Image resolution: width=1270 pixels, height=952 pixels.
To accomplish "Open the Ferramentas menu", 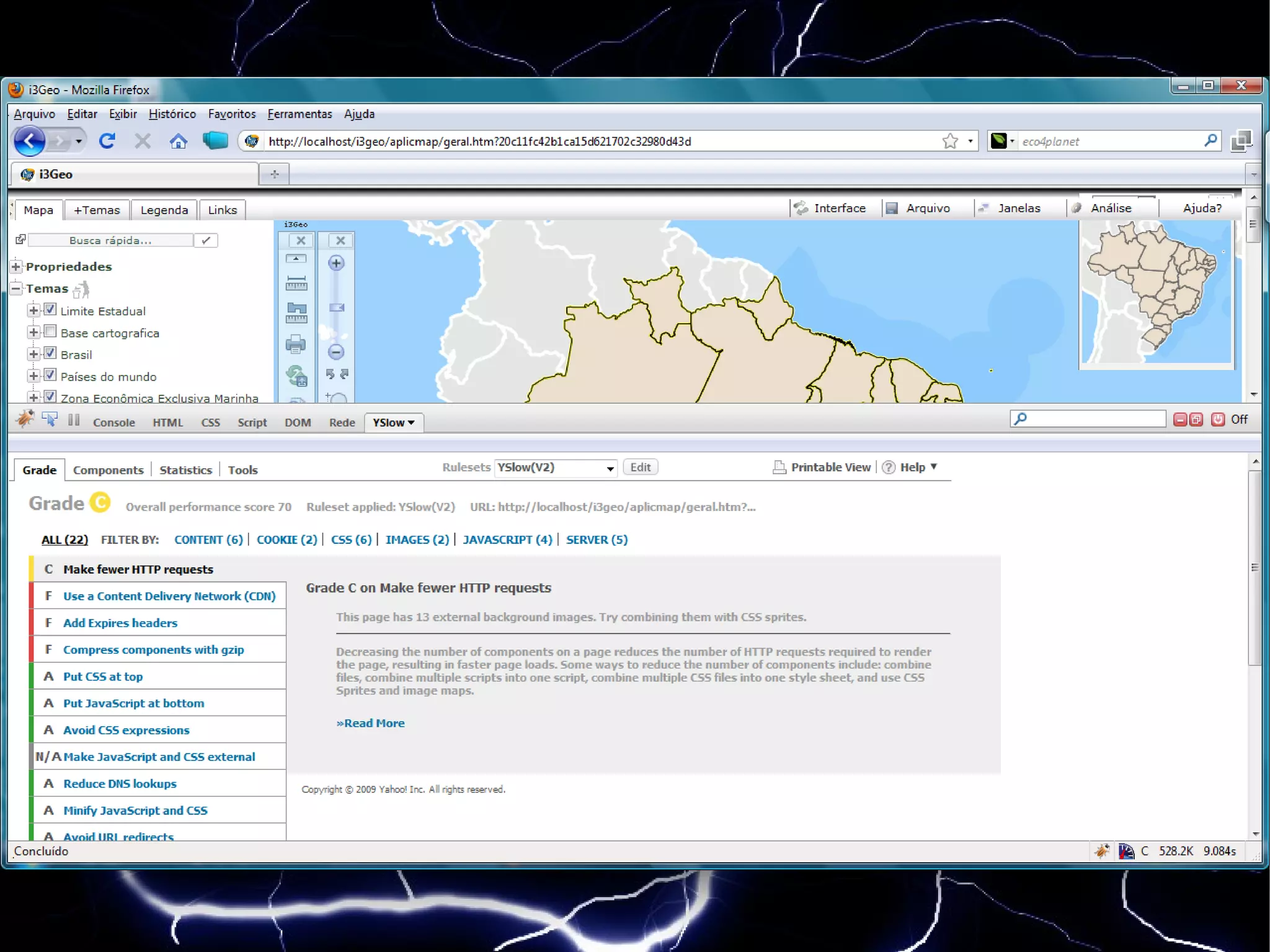I will pyautogui.click(x=300, y=114).
